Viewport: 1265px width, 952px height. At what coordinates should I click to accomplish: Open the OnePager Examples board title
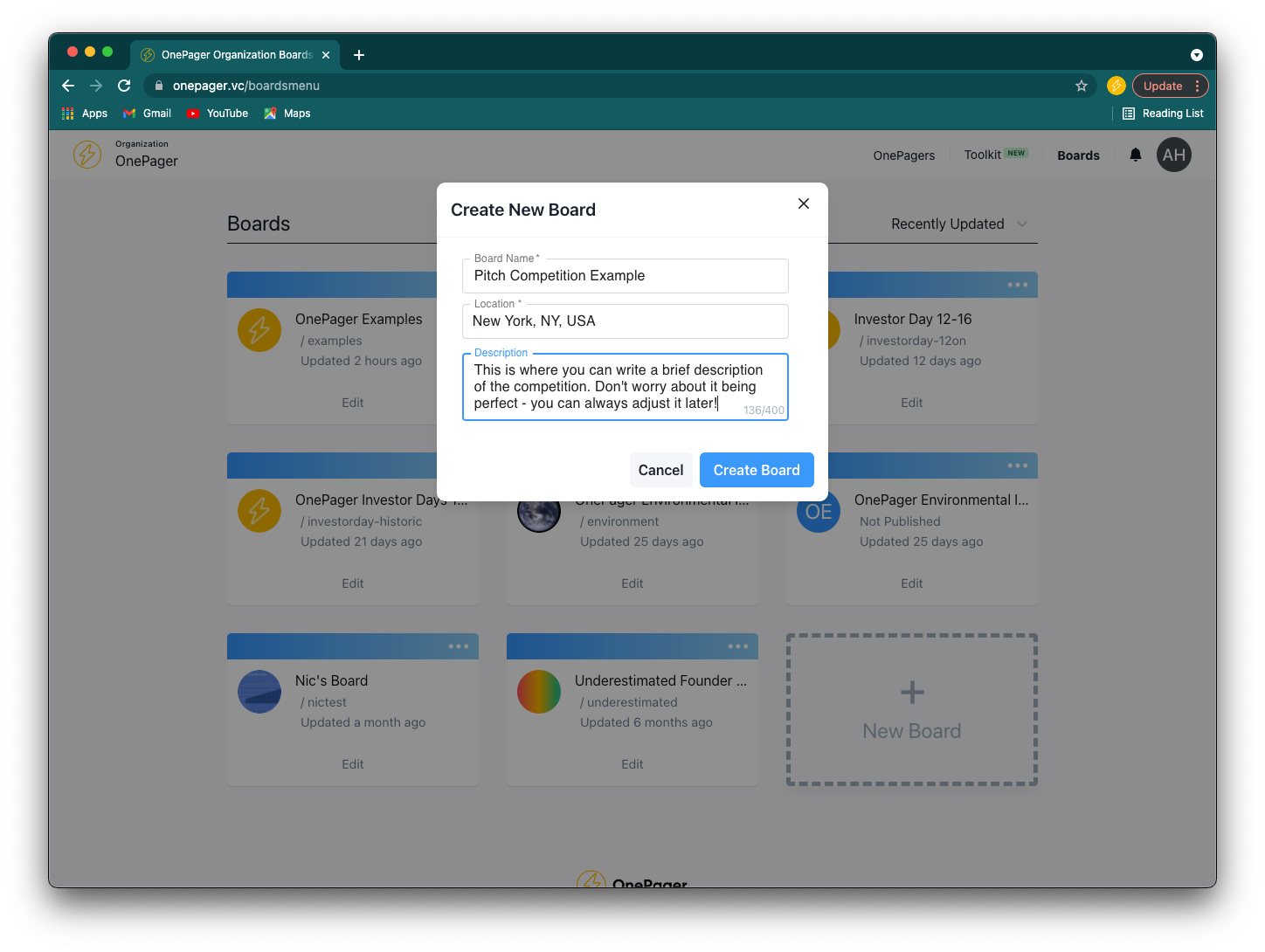click(359, 320)
